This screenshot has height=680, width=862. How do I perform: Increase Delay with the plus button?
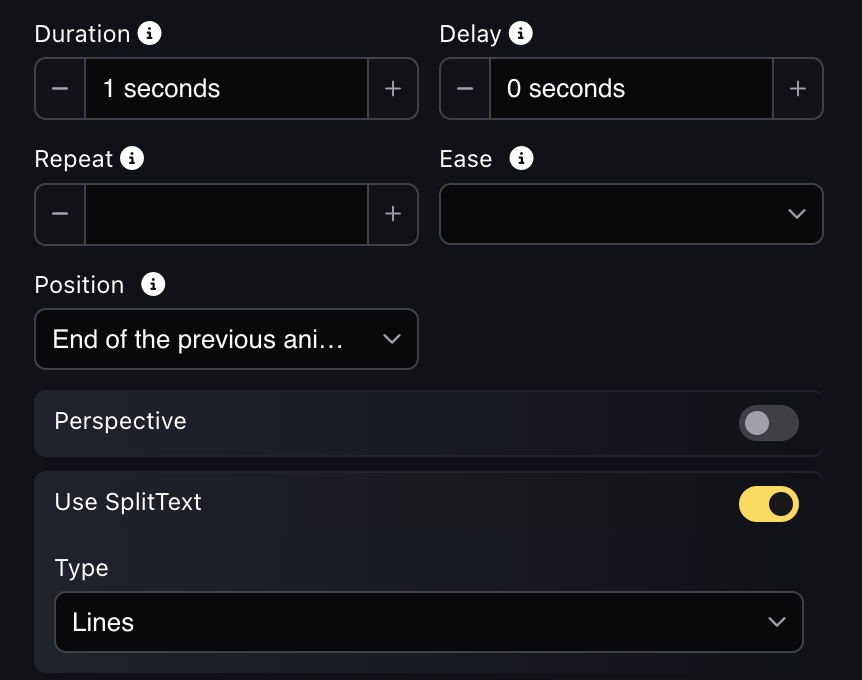(798, 89)
